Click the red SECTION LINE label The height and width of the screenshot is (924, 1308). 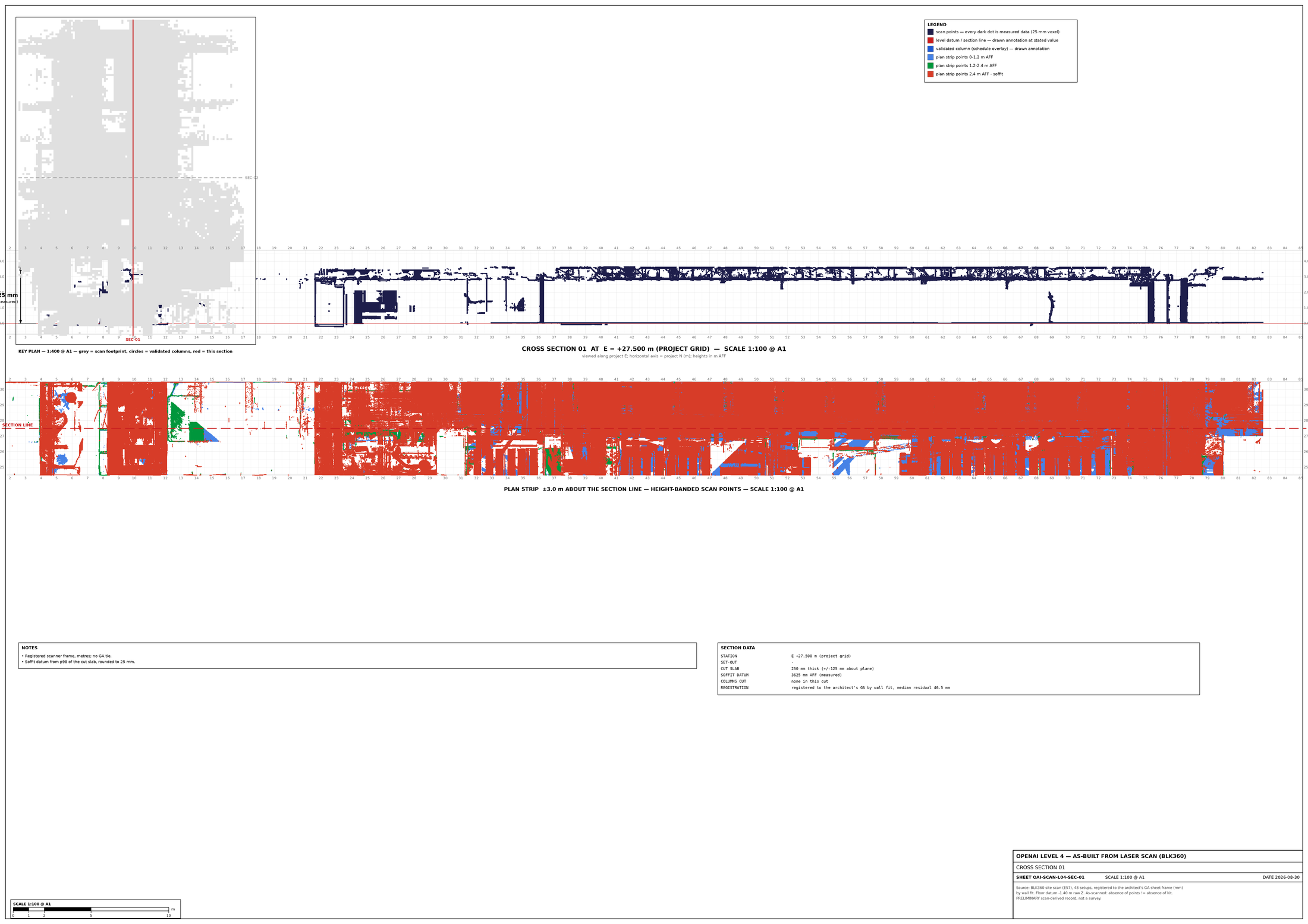(x=18, y=425)
